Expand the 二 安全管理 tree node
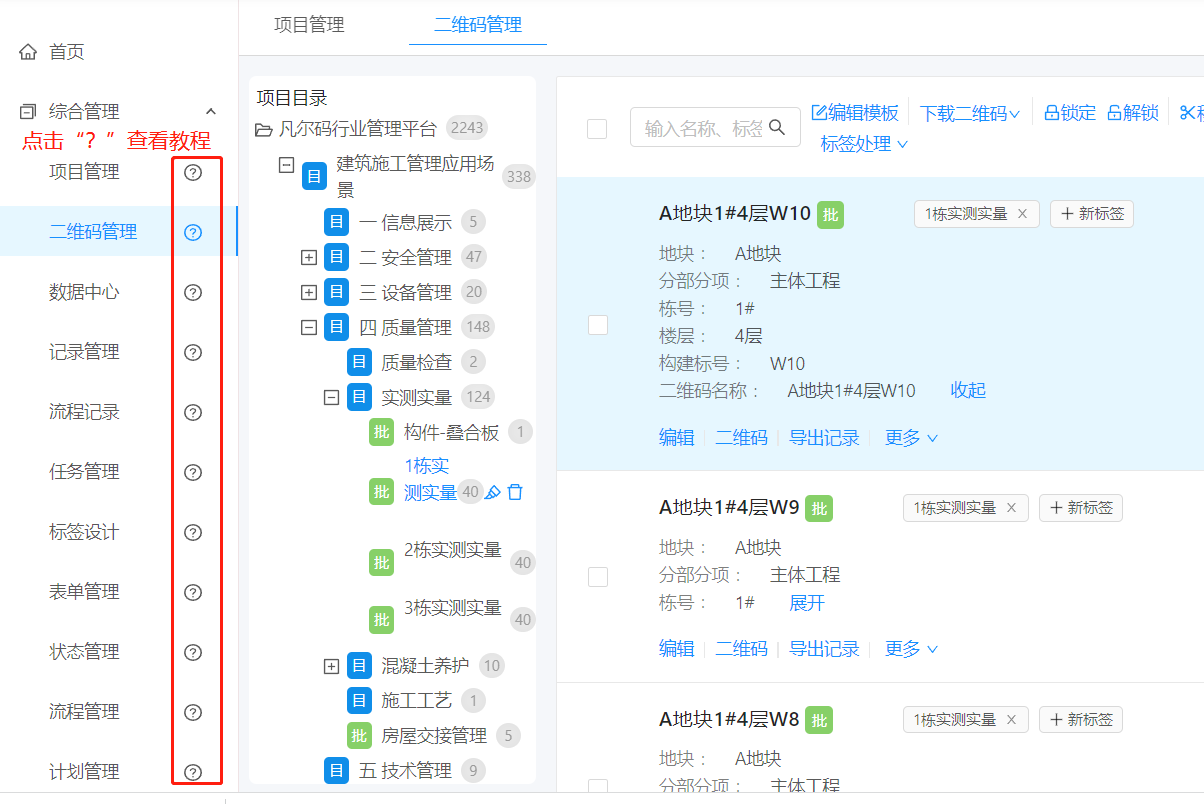 309,258
